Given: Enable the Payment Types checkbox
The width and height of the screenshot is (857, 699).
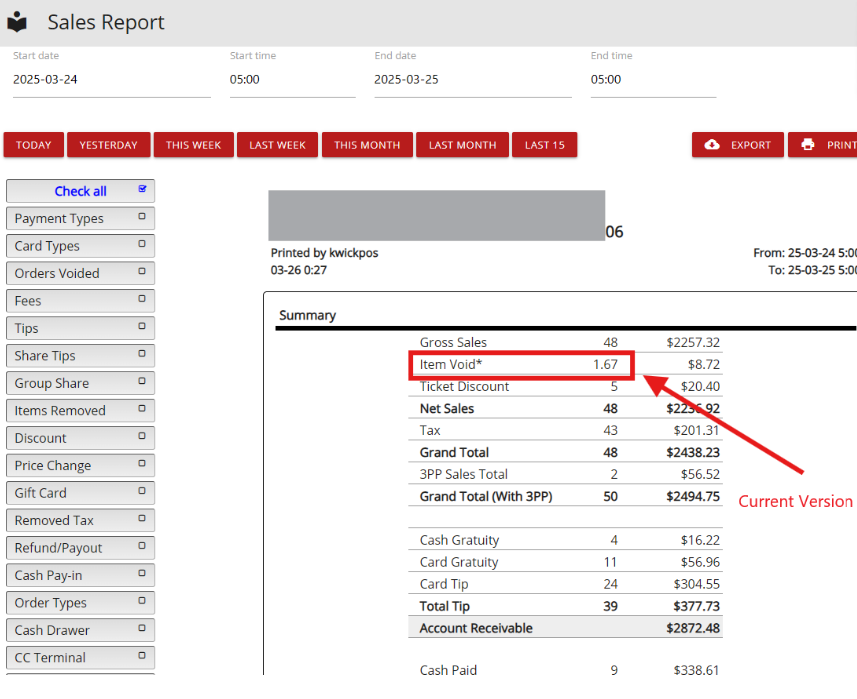Looking at the screenshot, I should (x=142, y=216).
